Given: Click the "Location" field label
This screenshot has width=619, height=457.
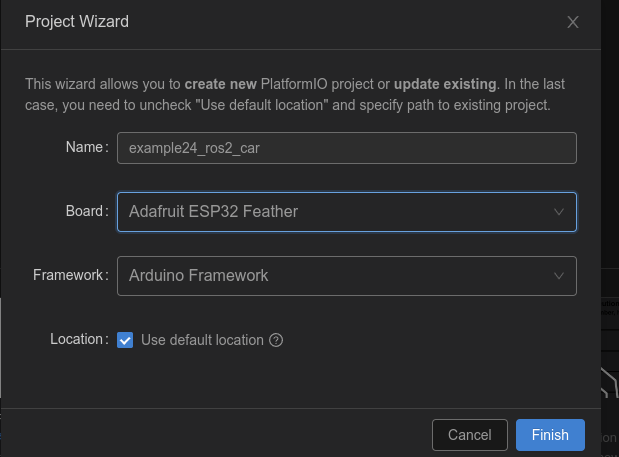Looking at the screenshot, I should click(x=77, y=339).
